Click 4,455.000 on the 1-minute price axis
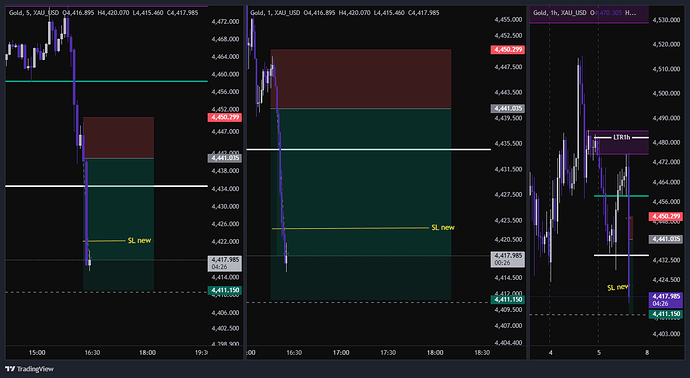 pos(508,20)
